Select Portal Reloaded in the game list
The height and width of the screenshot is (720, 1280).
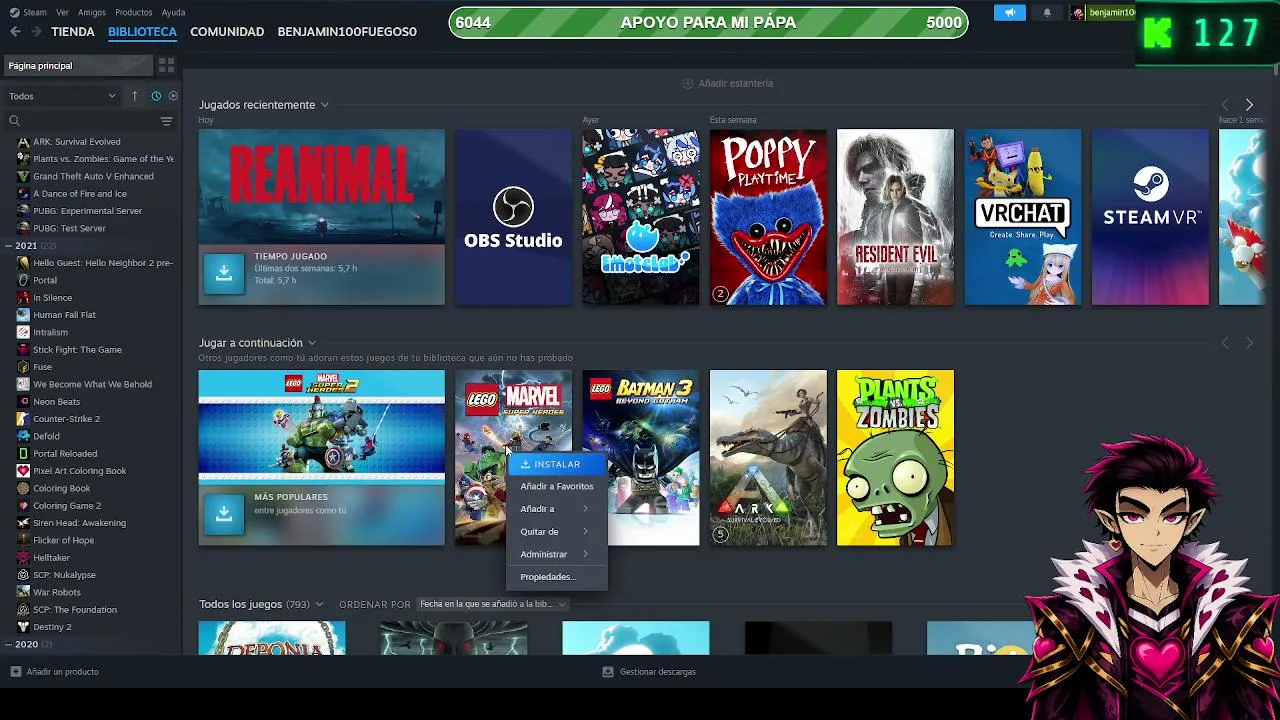(x=65, y=454)
